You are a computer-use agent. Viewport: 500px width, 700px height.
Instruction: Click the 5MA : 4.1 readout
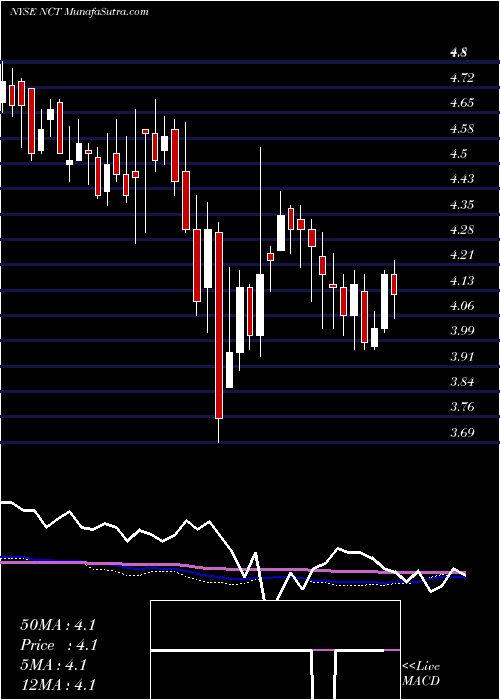coord(53,665)
